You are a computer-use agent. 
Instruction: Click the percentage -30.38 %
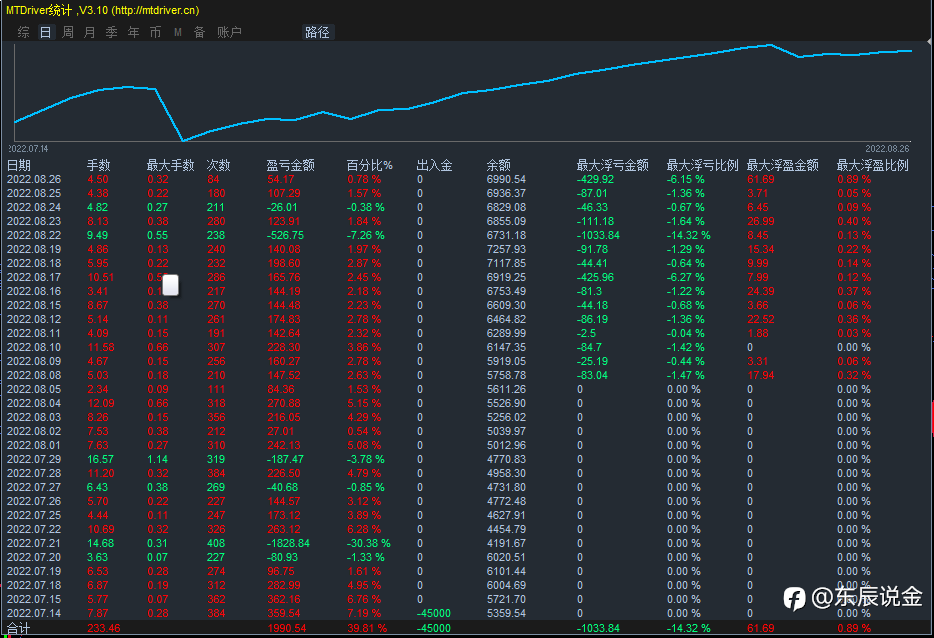click(369, 543)
